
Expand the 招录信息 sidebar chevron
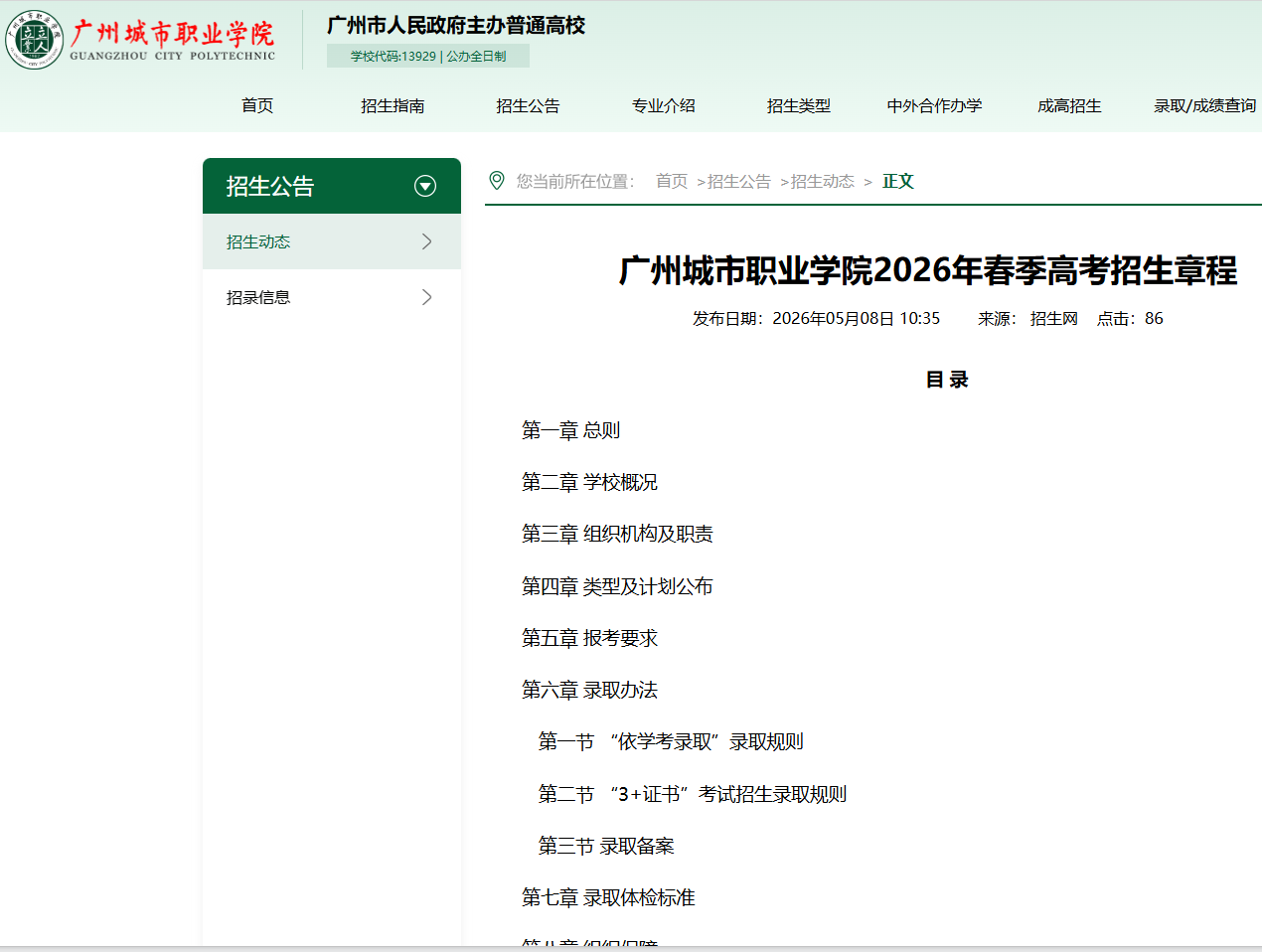(427, 297)
